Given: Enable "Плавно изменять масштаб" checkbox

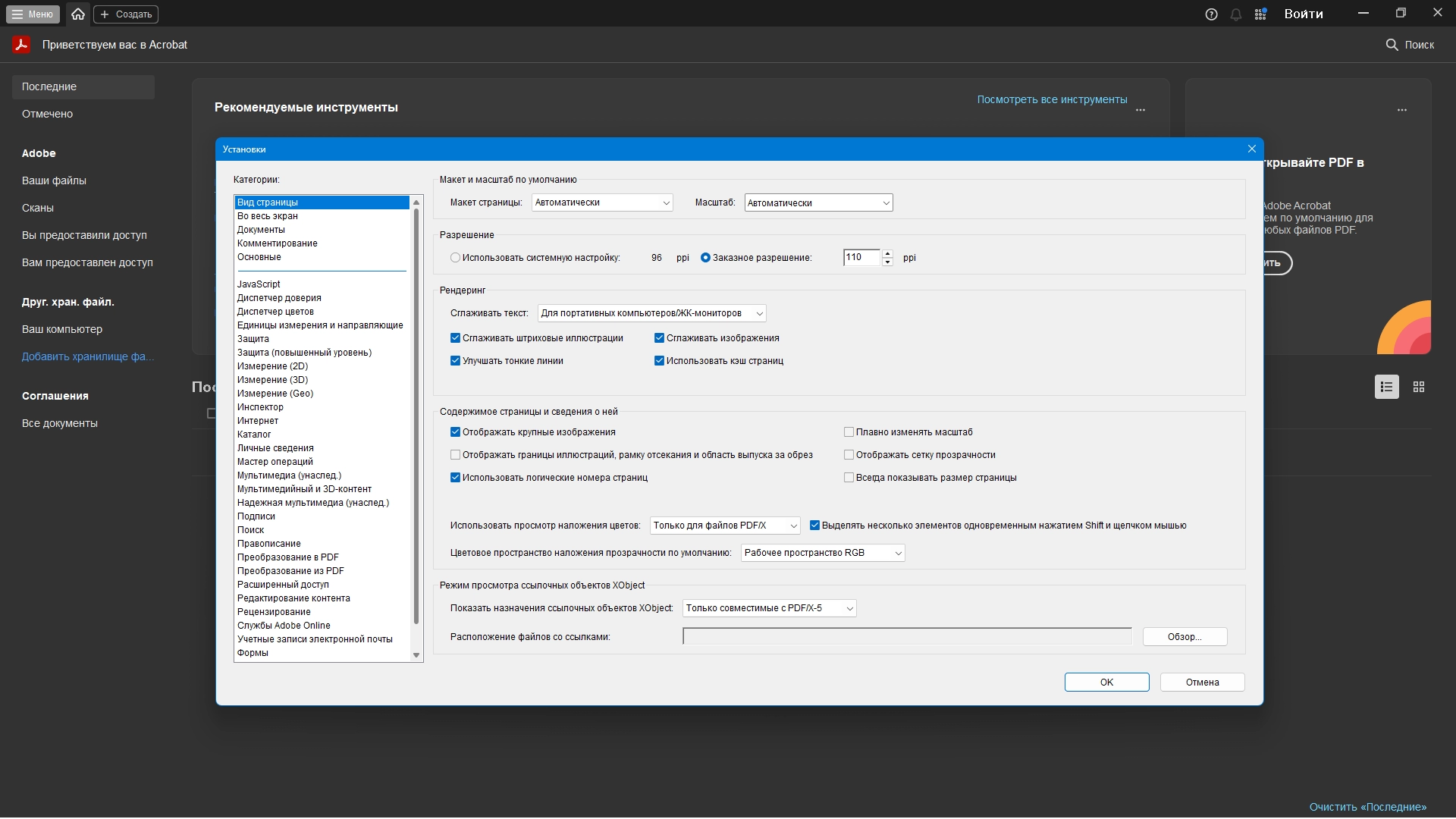Looking at the screenshot, I should point(849,432).
